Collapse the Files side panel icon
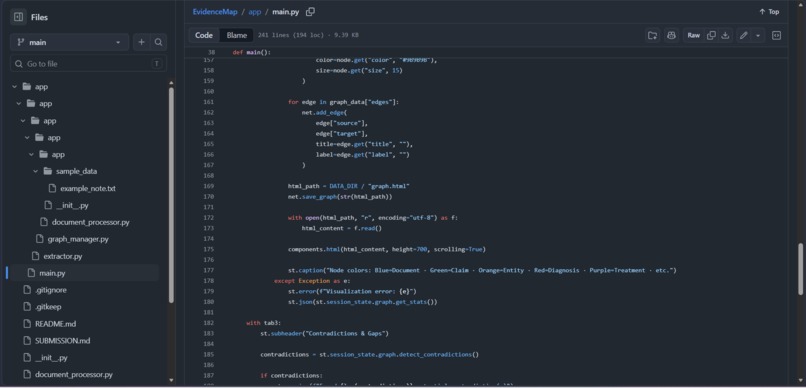Viewport: 806px width, 388px height. [x=19, y=17]
